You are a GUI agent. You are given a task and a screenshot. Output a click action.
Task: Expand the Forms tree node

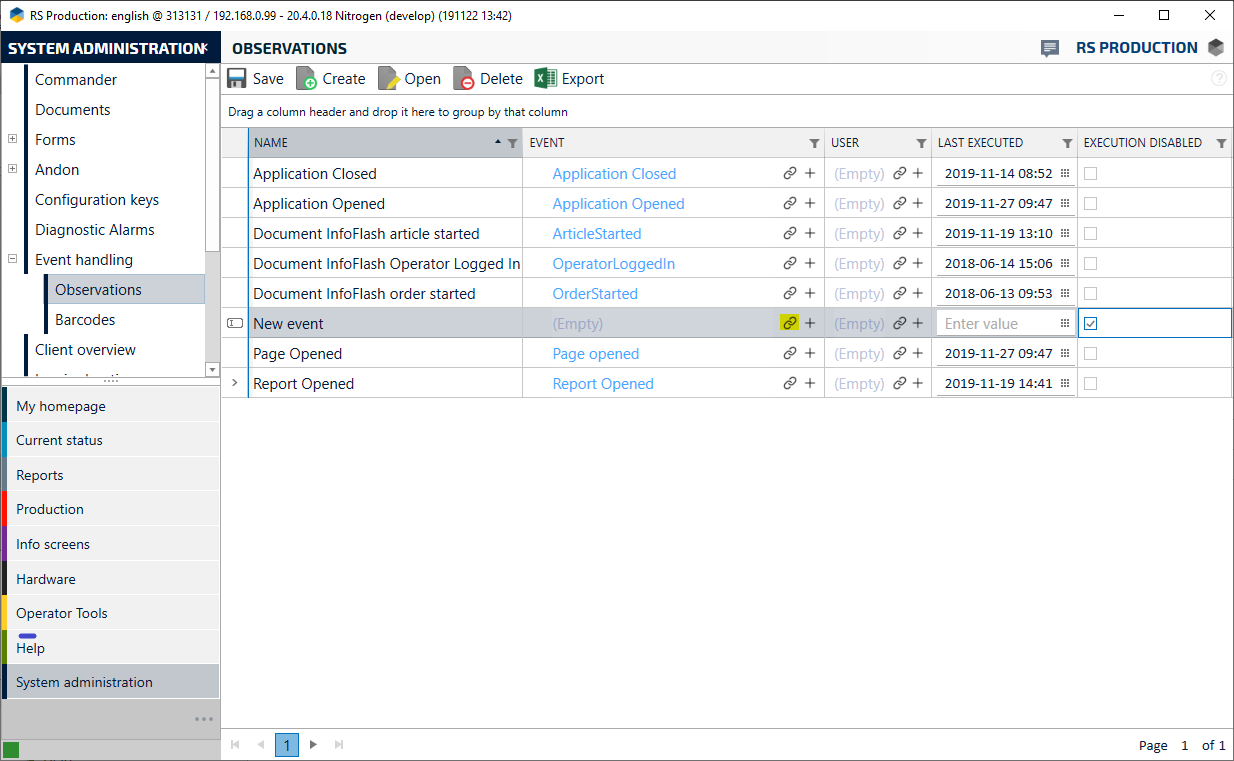[x=13, y=139]
